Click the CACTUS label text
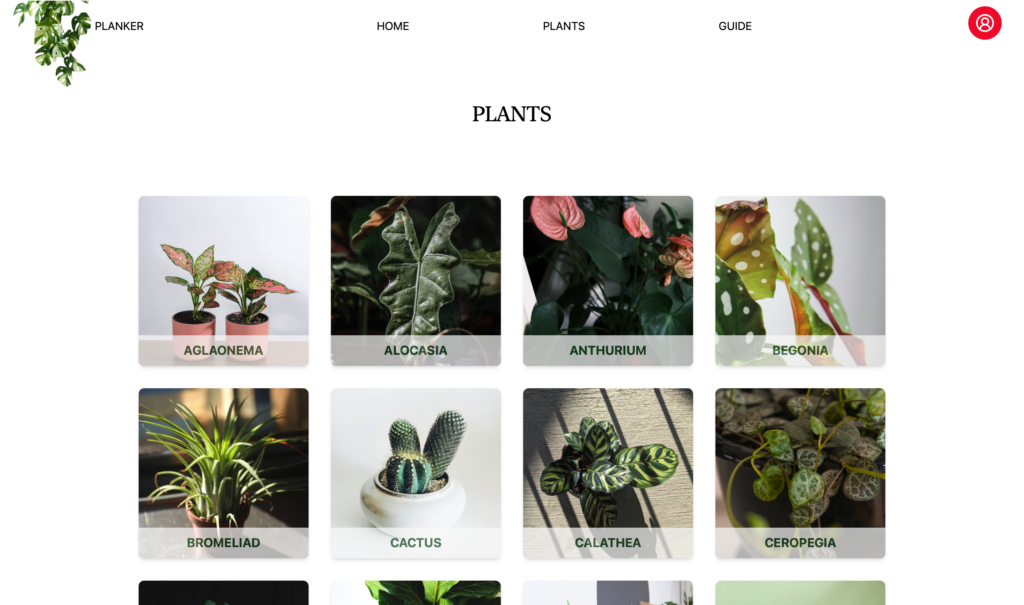The image size is (1024, 605). [x=415, y=543]
